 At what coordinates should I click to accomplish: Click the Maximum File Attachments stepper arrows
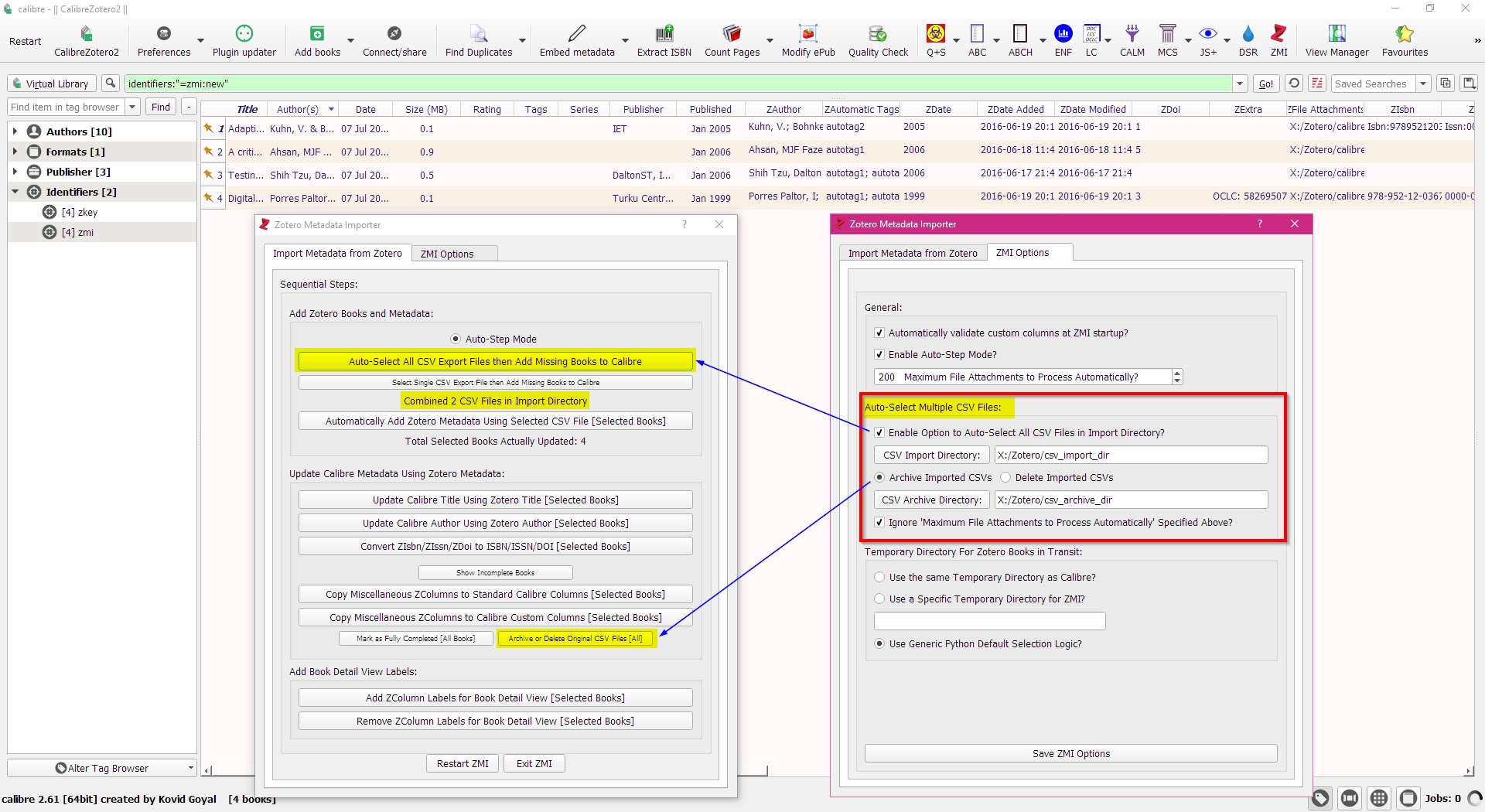(x=1177, y=377)
